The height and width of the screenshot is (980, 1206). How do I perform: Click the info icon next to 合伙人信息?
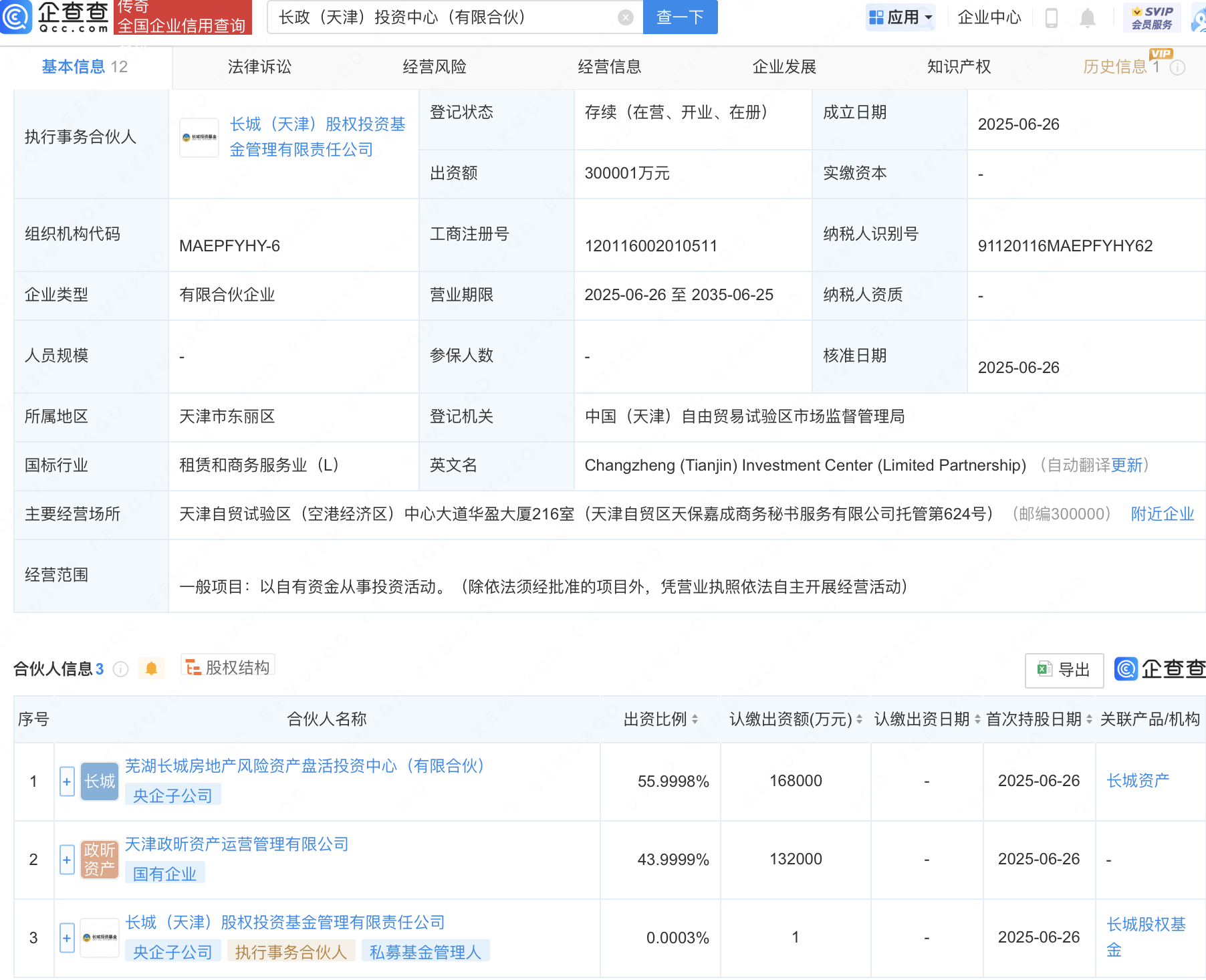pyautogui.click(x=121, y=669)
